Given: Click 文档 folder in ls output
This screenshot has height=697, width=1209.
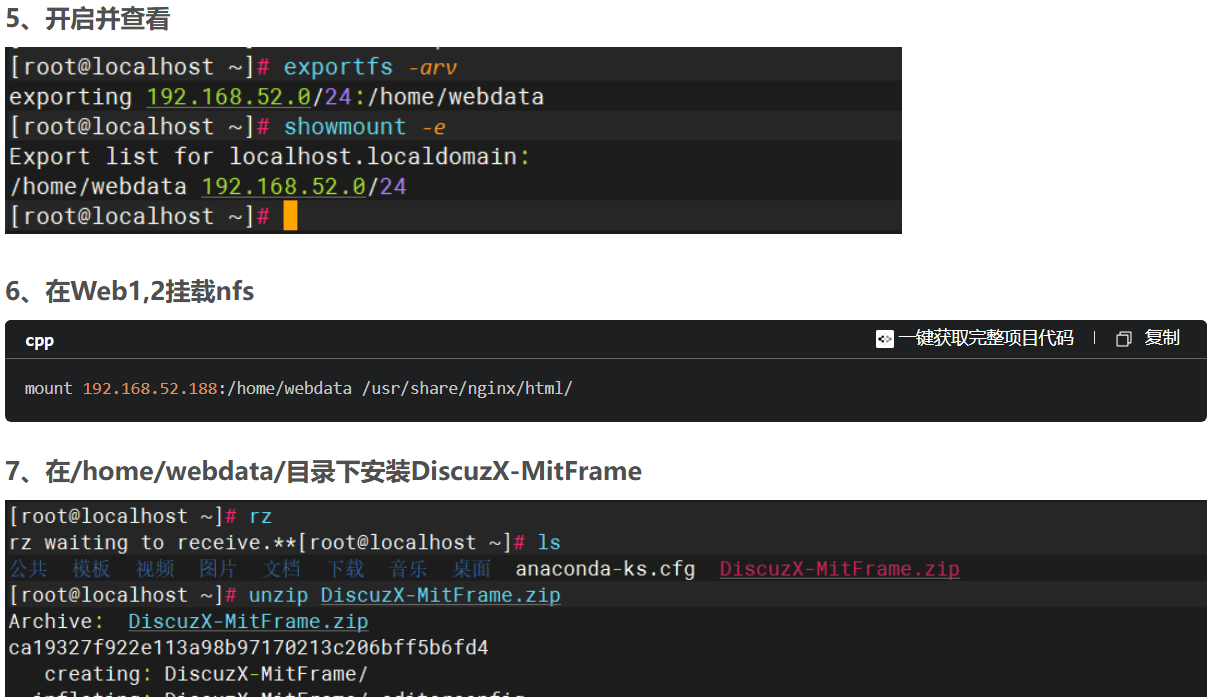Looking at the screenshot, I should click(282, 569).
